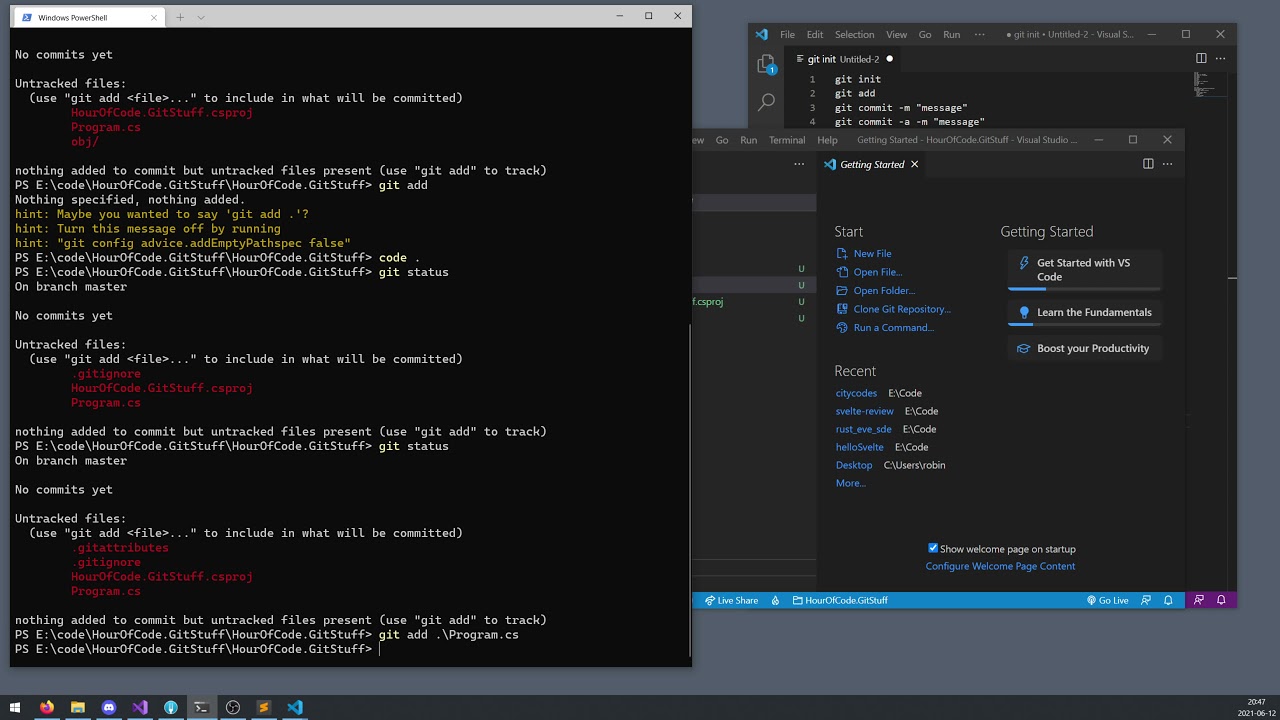The height and width of the screenshot is (720, 1280).
Task: Open new tab dropdown arrow in PowerShell
Action: (201, 17)
